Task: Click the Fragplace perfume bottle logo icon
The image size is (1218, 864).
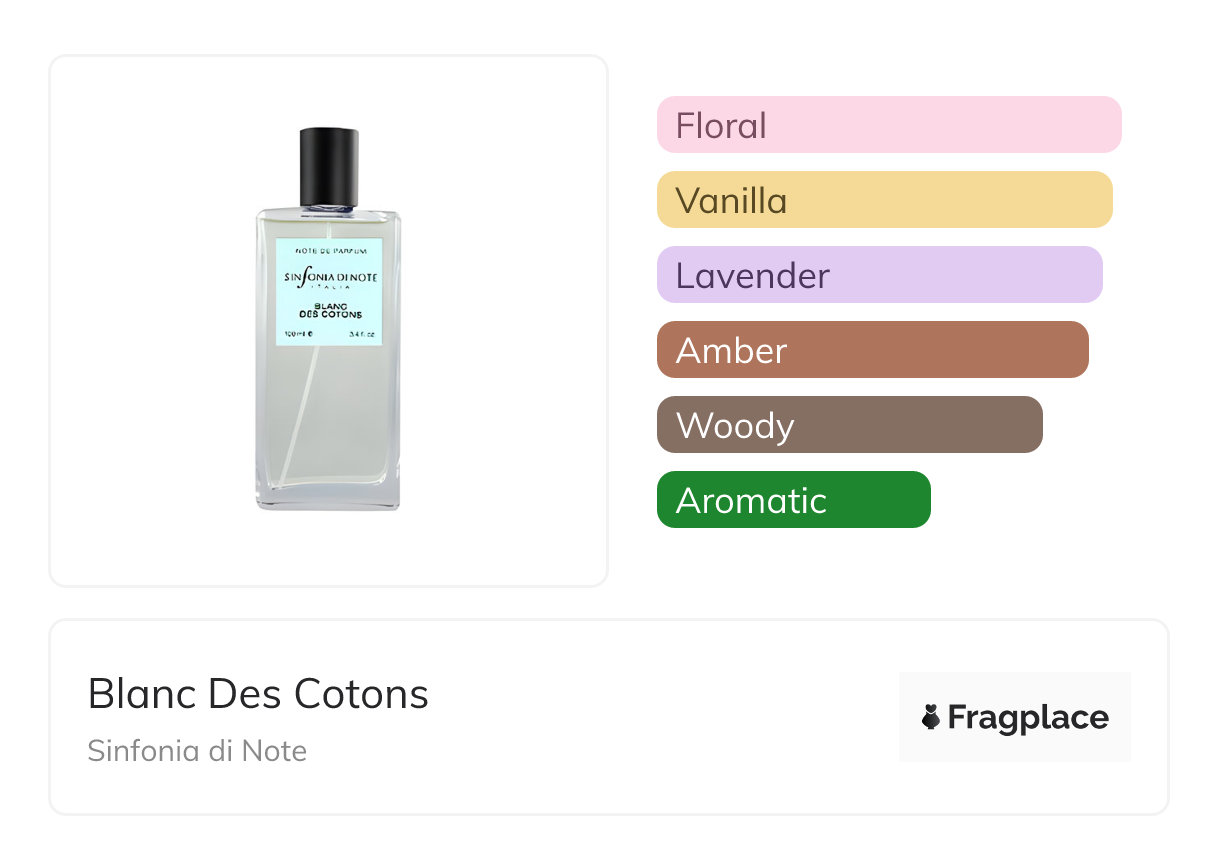Action: pos(931,717)
